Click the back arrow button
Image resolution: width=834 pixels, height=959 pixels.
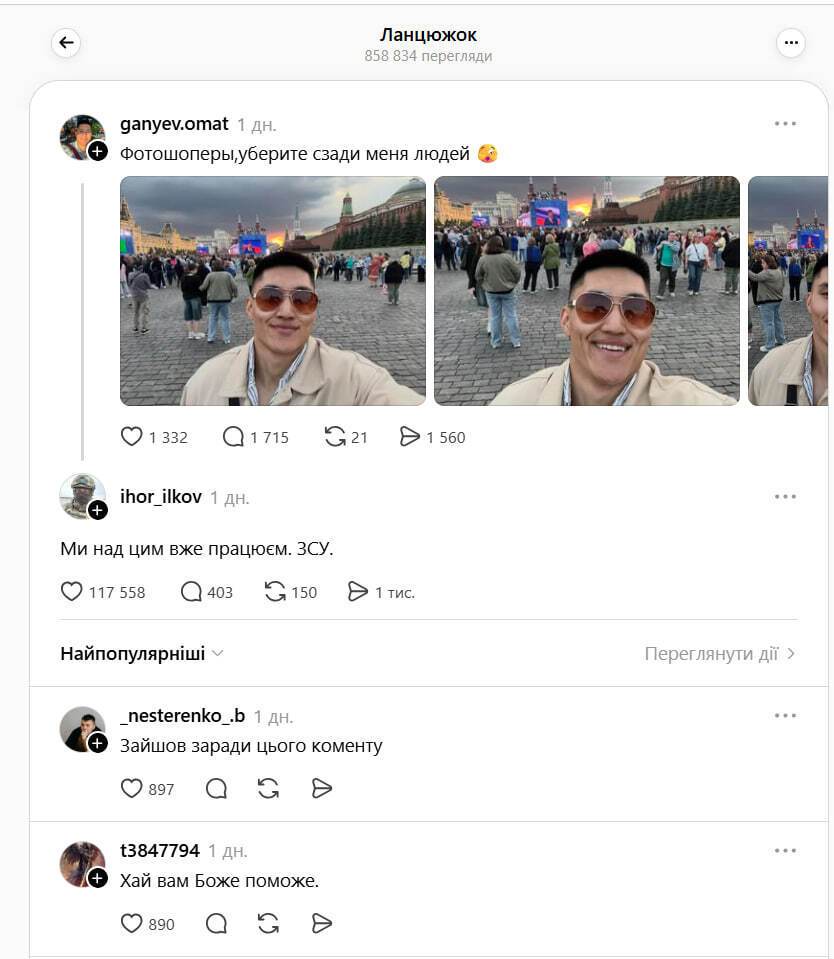[x=66, y=42]
